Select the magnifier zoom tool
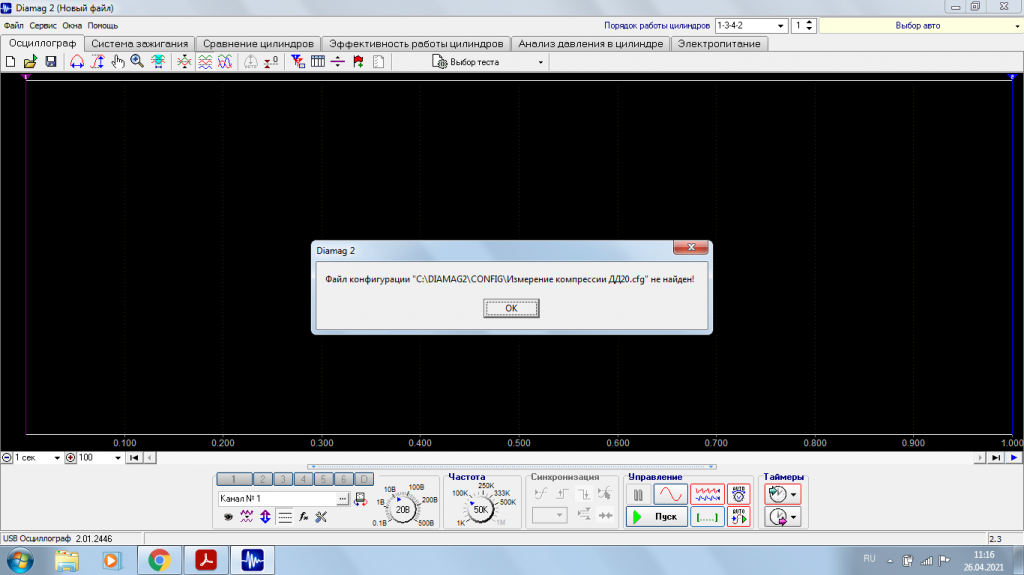The width and height of the screenshot is (1024, 575). coord(137,61)
